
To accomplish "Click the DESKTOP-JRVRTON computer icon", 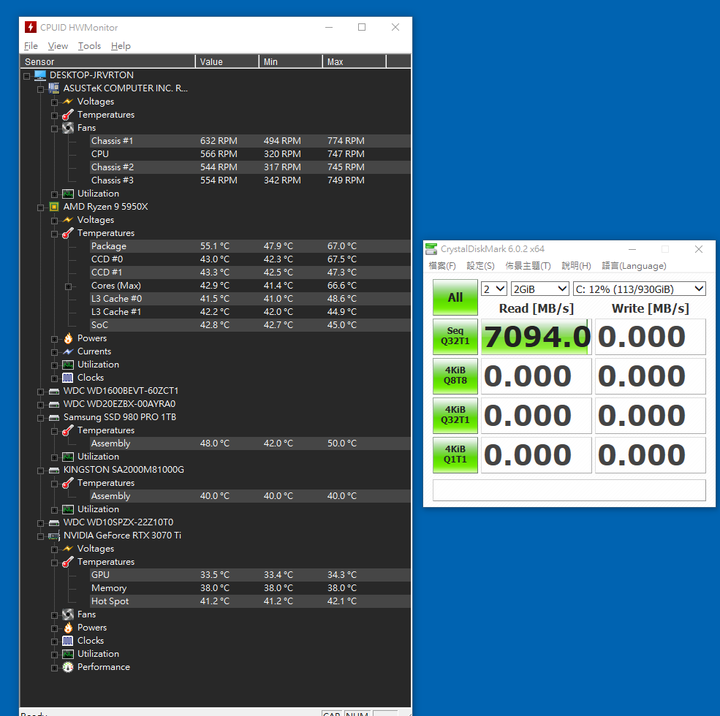I will tap(40, 75).
